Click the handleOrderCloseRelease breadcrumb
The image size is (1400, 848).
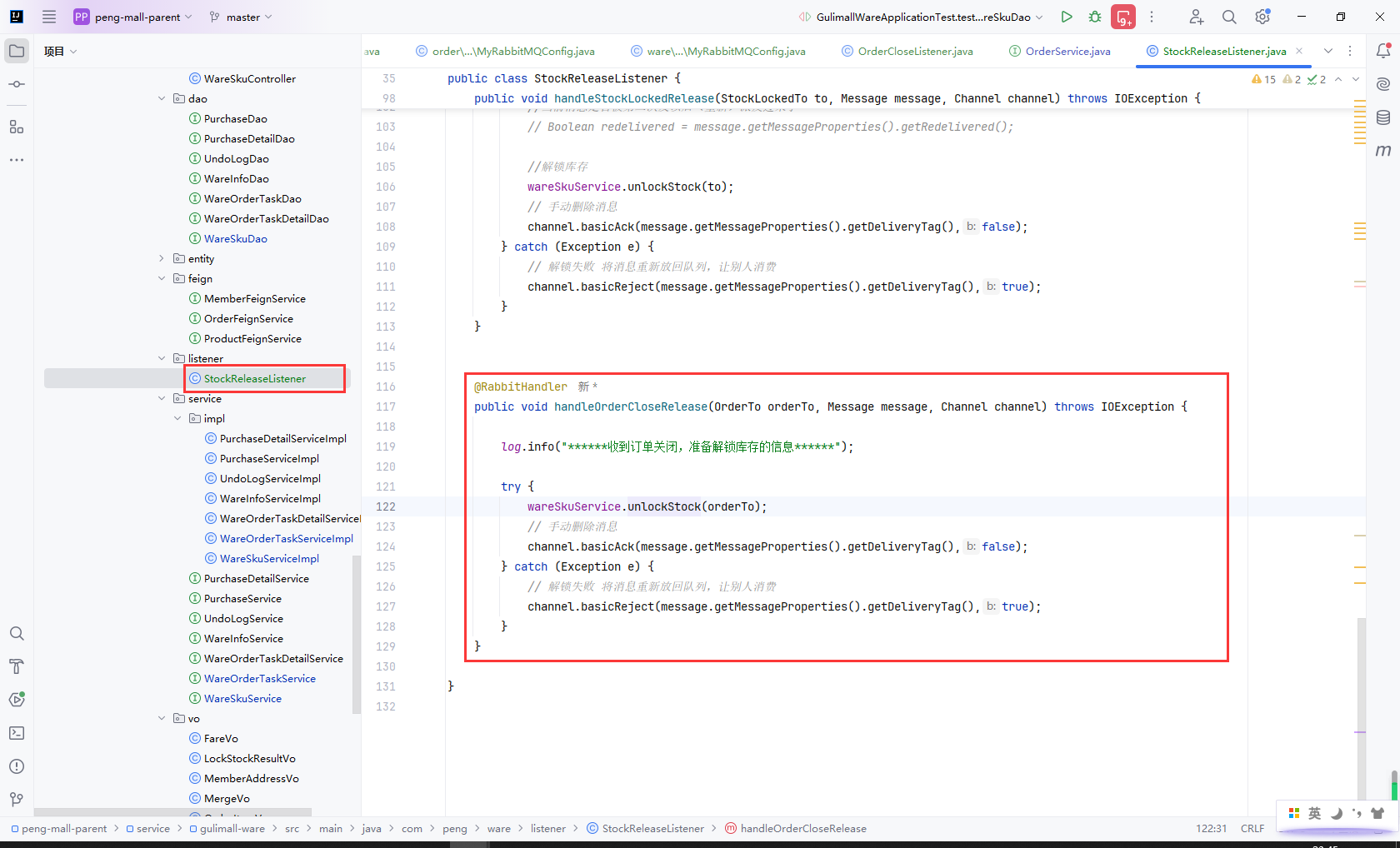click(x=796, y=828)
